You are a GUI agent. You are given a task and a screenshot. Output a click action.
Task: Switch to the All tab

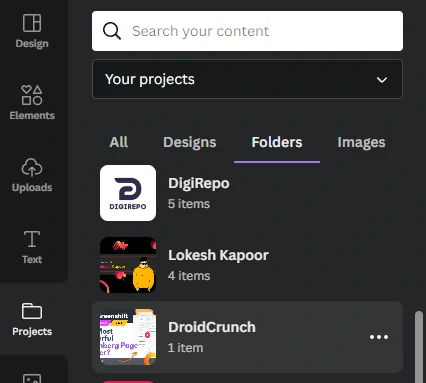[119, 142]
